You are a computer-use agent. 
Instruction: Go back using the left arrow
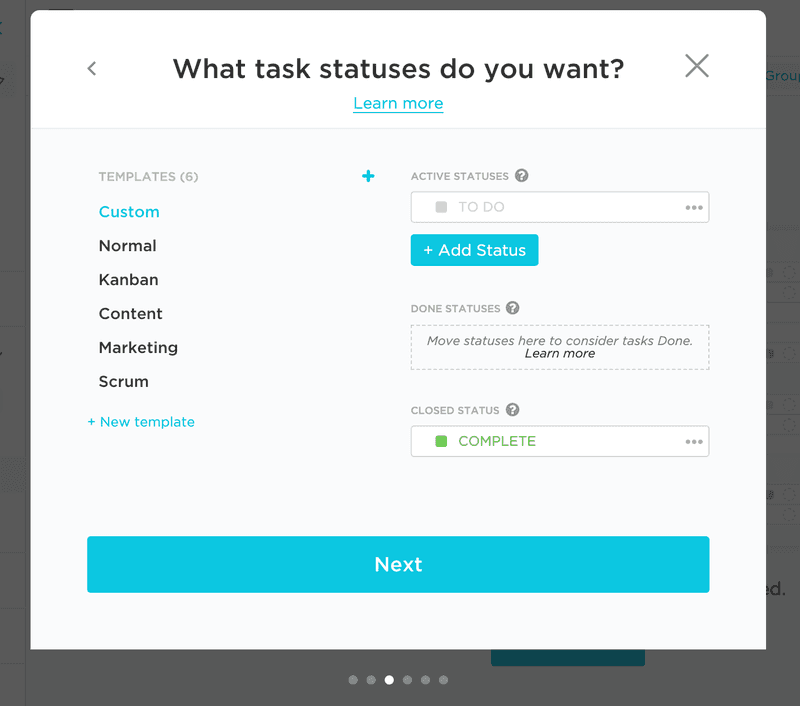point(91,68)
